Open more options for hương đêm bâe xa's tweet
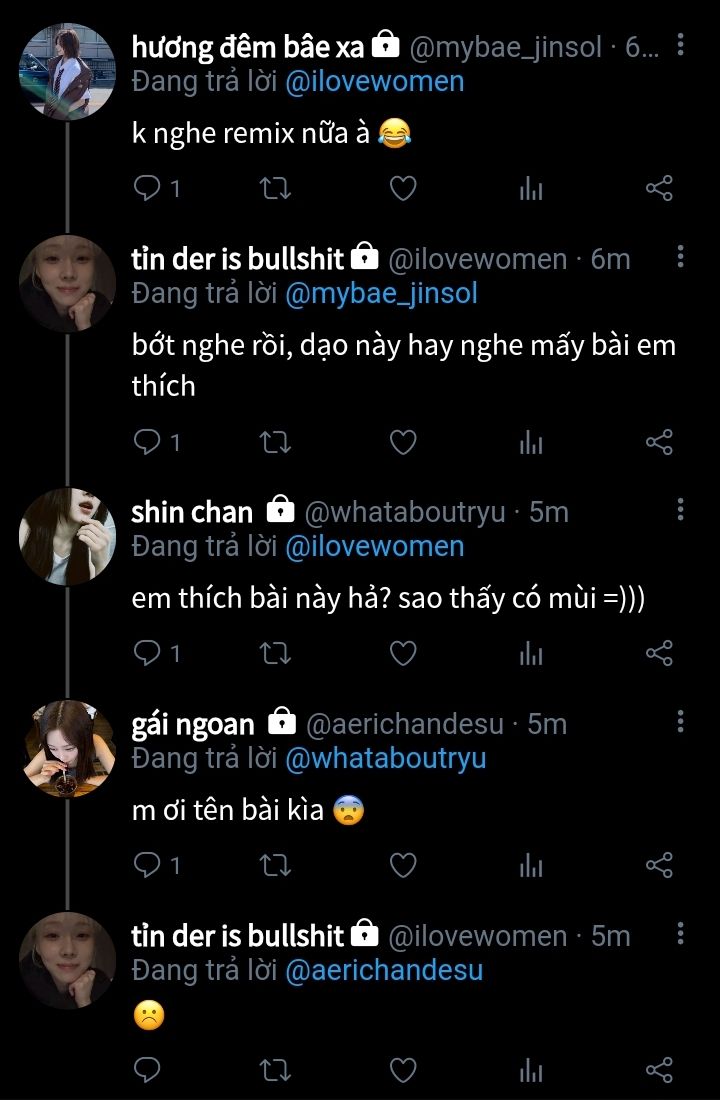This screenshot has height=1100, width=720. [680, 45]
